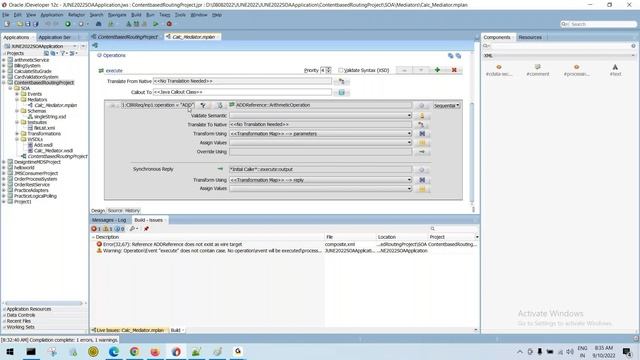Open mapper for parameters transformation
The image size is (640, 360).
point(422,134)
